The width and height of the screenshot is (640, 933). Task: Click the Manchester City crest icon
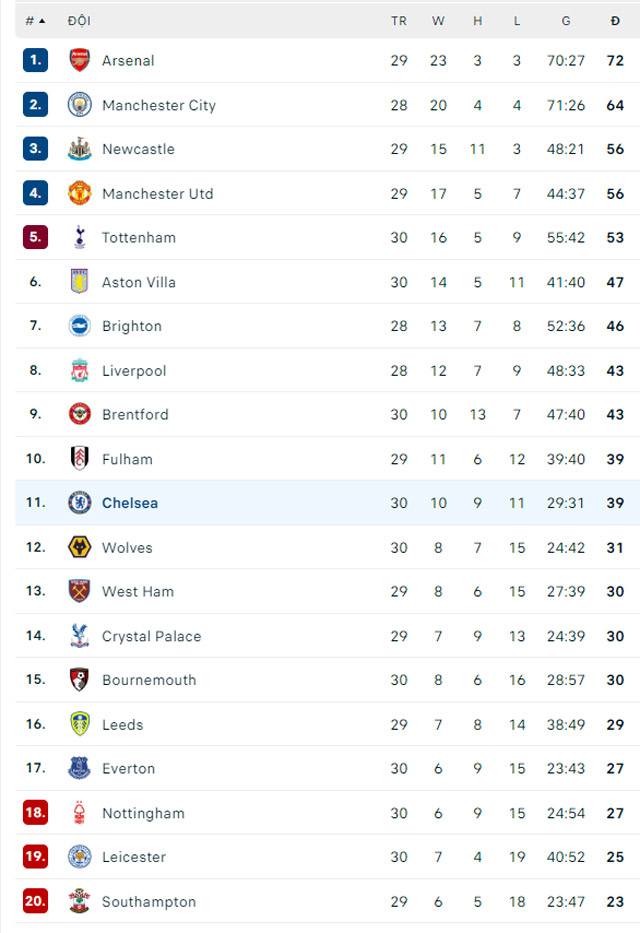(79, 105)
